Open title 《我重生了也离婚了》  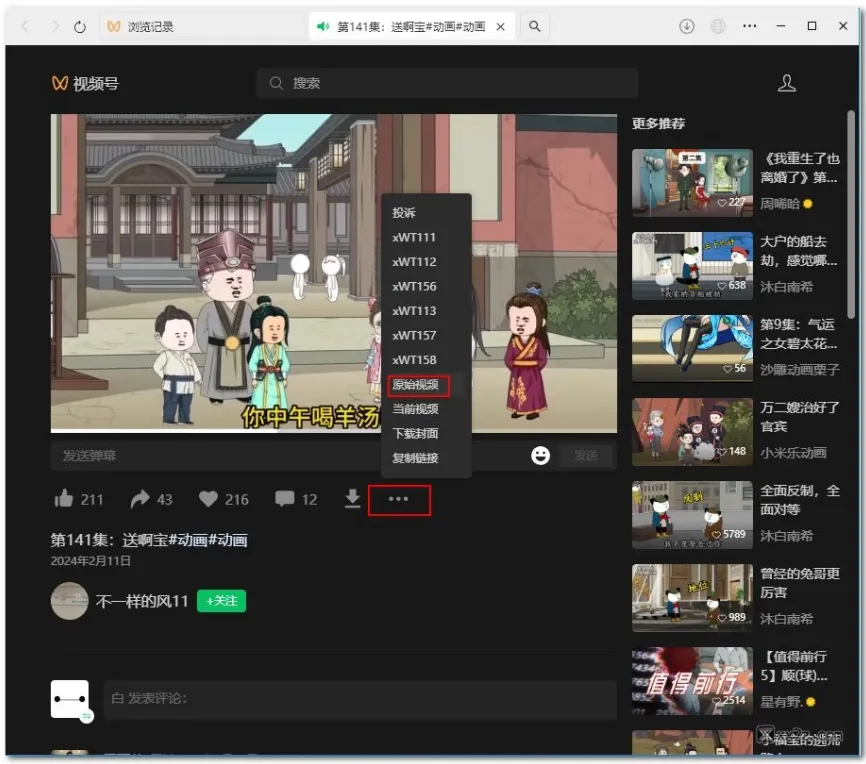[x=800, y=168]
